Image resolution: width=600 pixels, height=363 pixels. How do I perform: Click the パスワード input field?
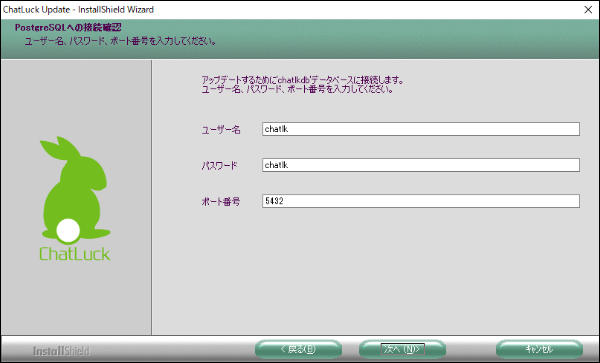[x=421, y=165]
